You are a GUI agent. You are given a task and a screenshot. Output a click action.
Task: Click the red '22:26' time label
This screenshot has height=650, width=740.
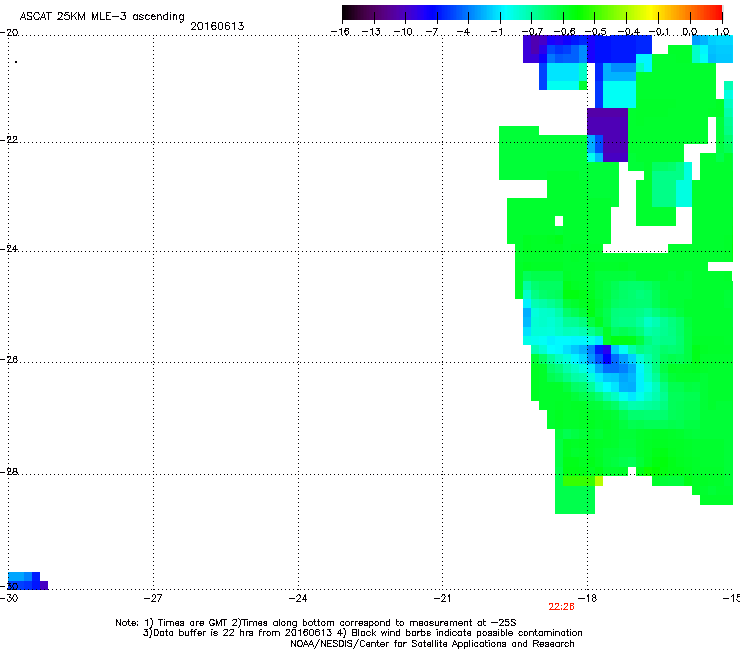tap(561, 607)
